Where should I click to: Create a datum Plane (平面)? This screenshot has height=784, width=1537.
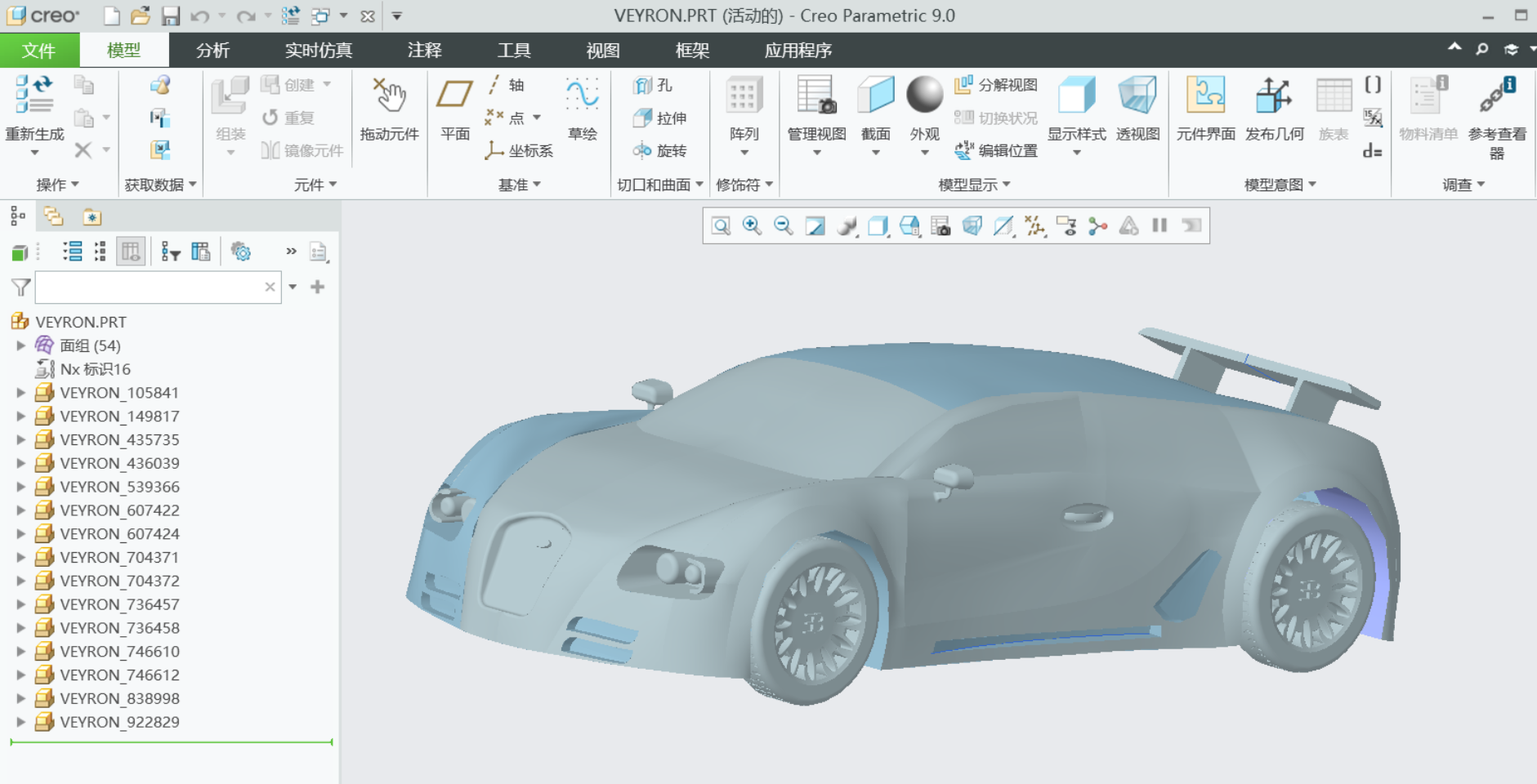click(x=455, y=109)
